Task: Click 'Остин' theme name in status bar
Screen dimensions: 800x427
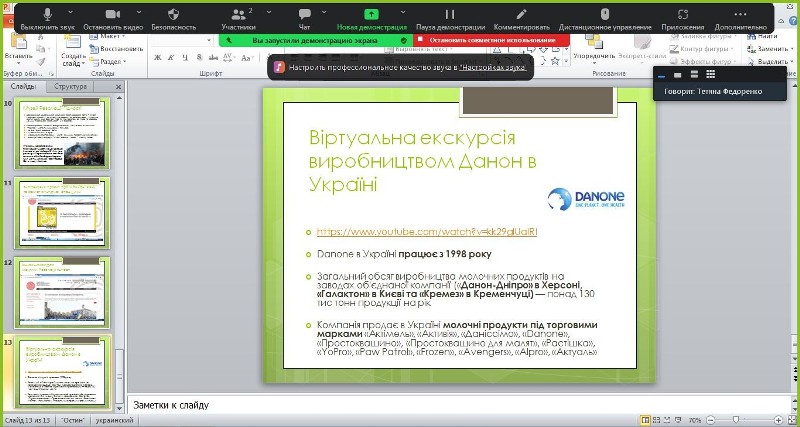Action: click(x=73, y=420)
